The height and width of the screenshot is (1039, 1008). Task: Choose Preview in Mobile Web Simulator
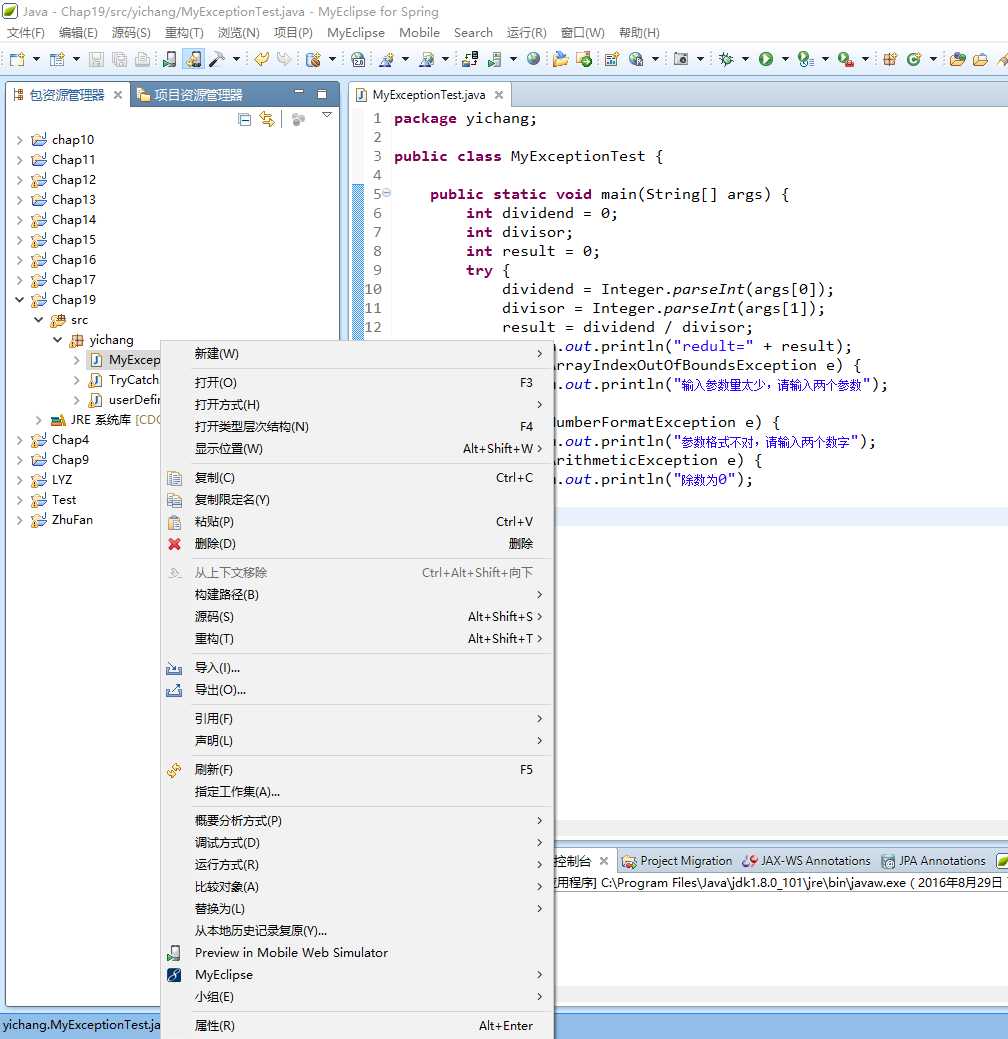(x=357, y=953)
